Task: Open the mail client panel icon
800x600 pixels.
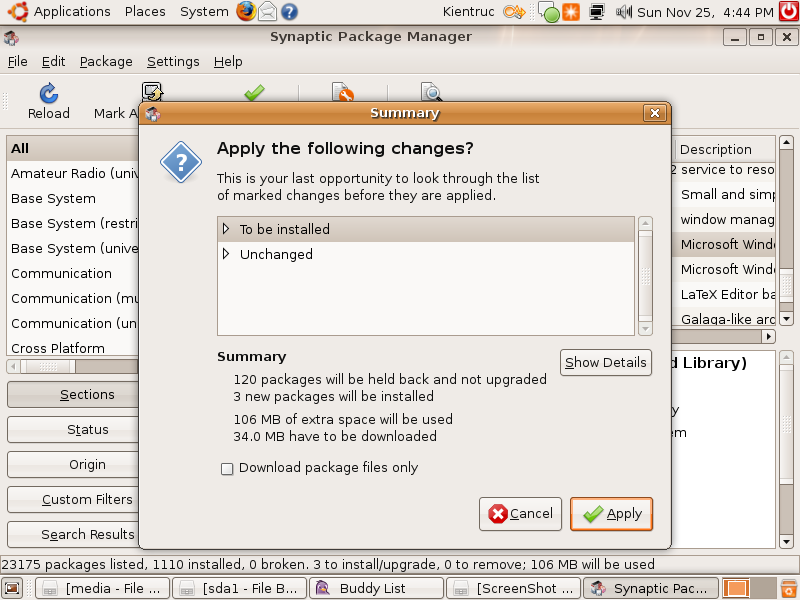Action: (x=267, y=12)
